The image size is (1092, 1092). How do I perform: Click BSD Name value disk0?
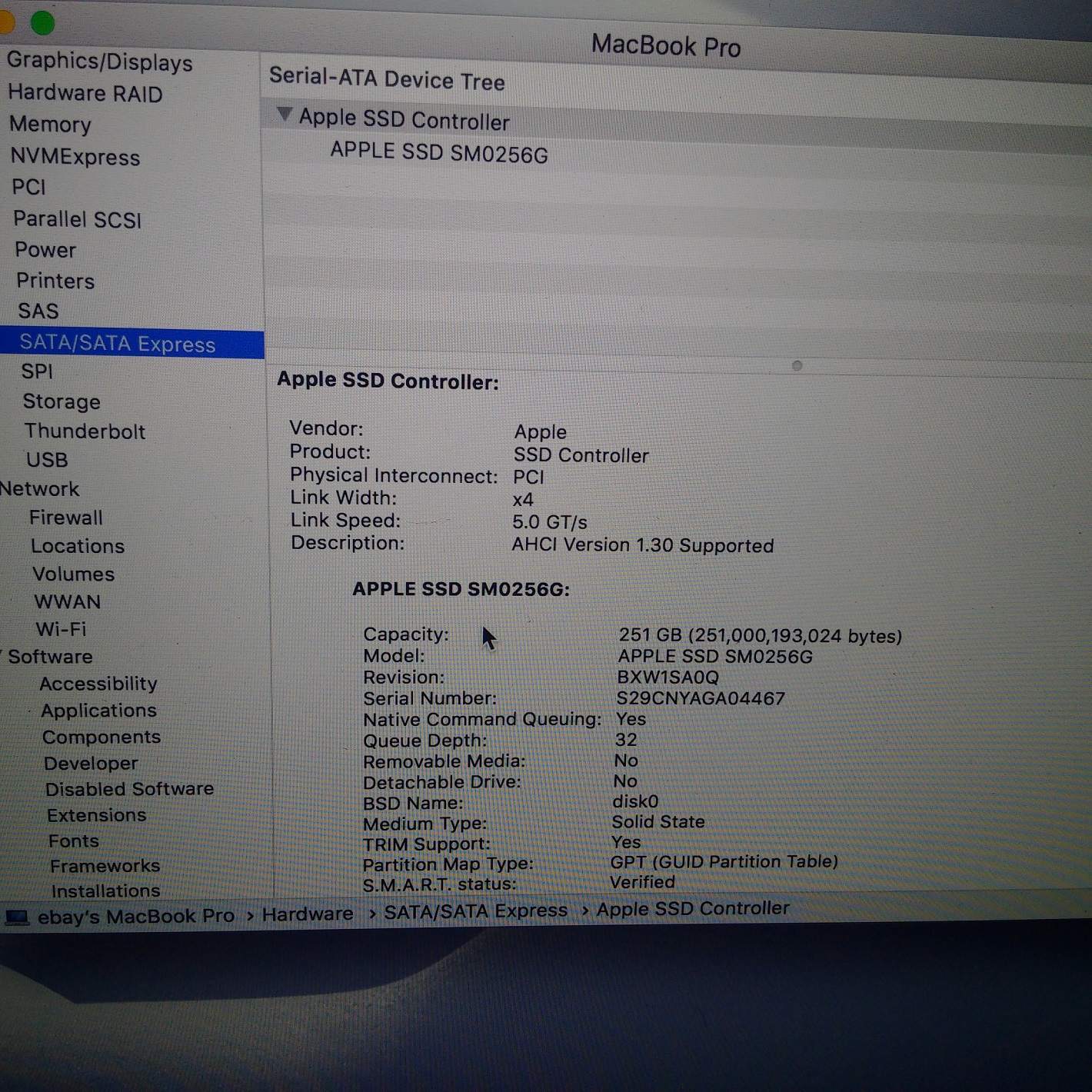click(636, 801)
